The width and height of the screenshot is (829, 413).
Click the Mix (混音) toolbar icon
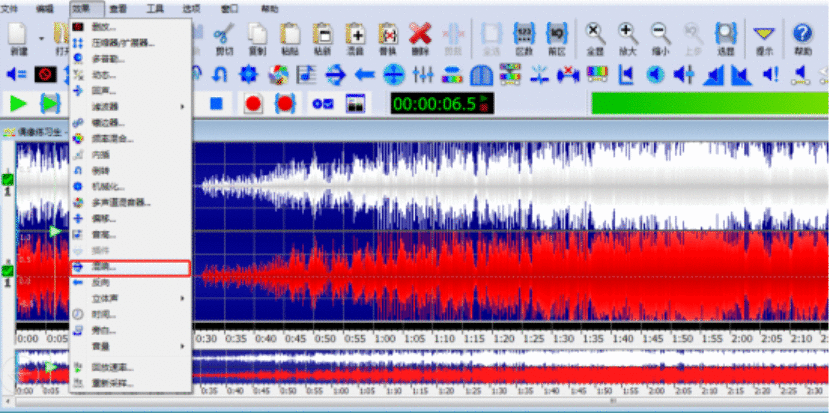[358, 38]
